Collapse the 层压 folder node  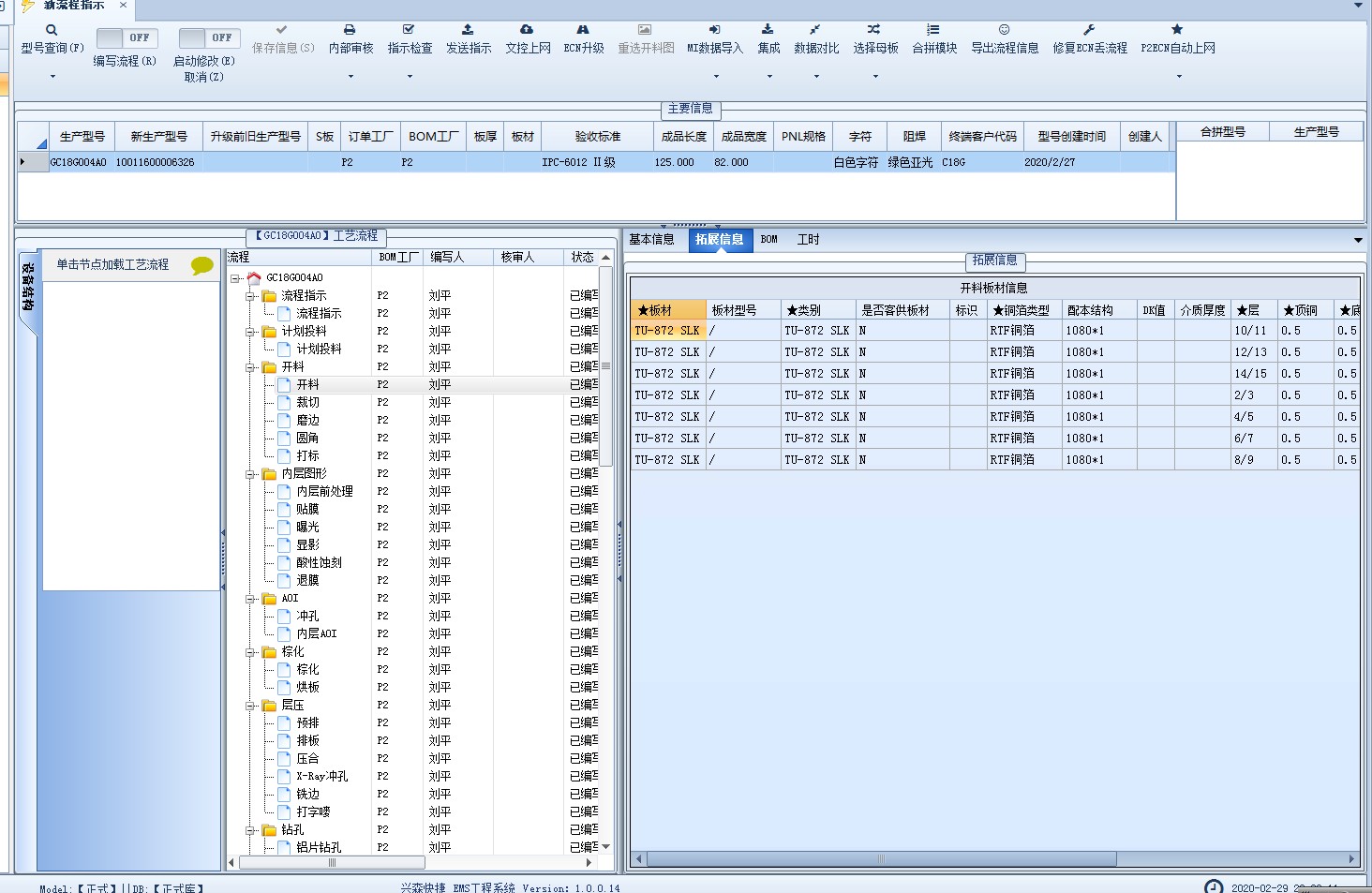pos(250,706)
